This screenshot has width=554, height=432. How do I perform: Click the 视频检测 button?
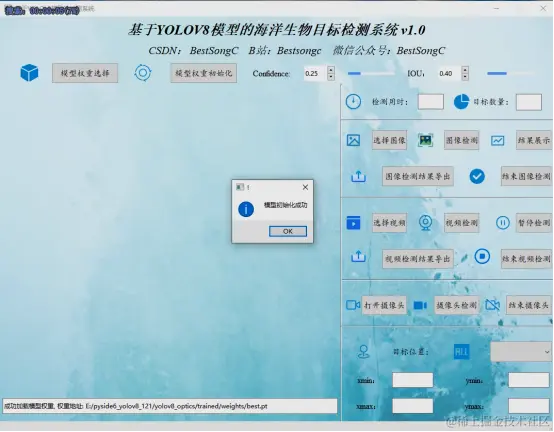click(461, 223)
